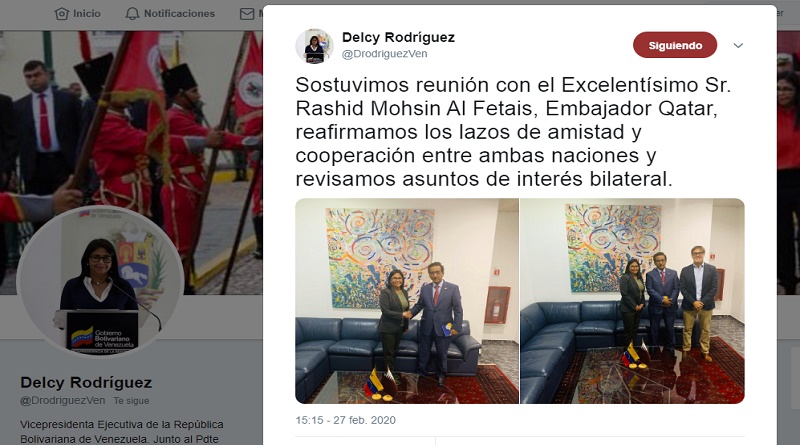The image size is (800, 445).
Task: Select the Inicio tab label
Action: click(87, 14)
